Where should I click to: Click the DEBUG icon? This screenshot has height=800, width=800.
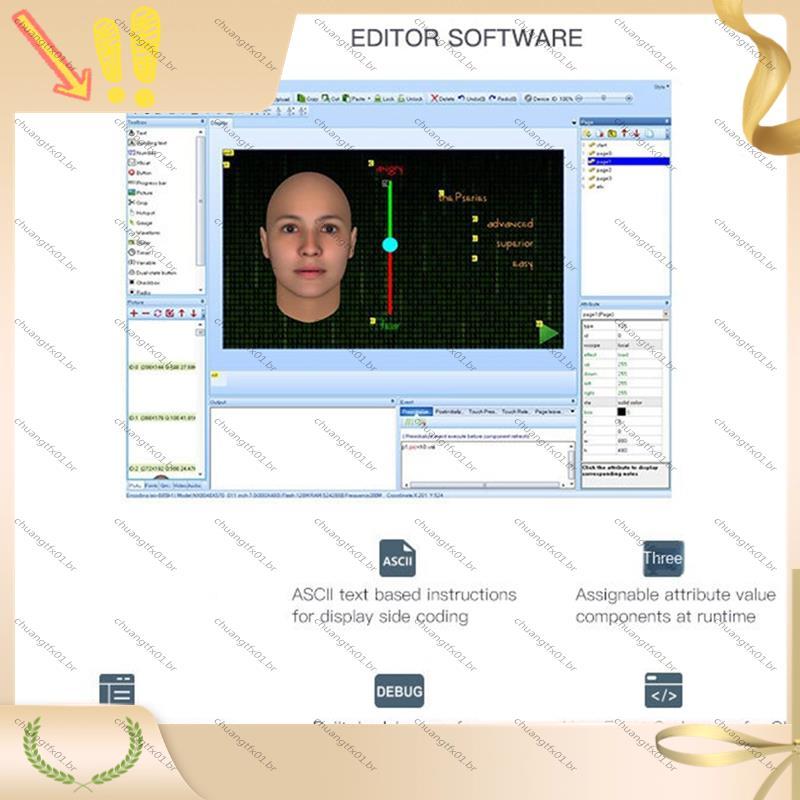[x=399, y=691]
